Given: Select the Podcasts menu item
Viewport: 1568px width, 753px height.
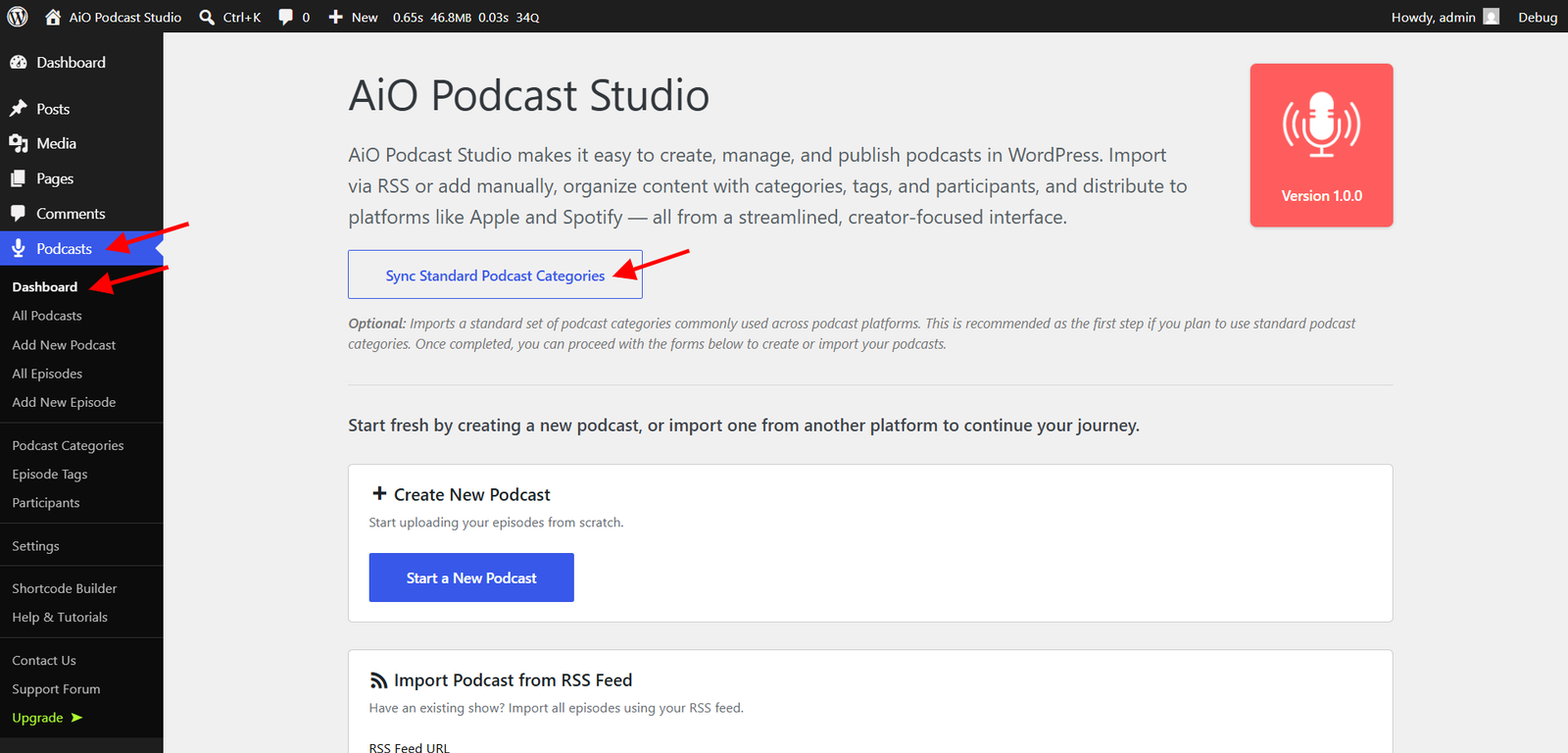Looking at the screenshot, I should [81, 249].
